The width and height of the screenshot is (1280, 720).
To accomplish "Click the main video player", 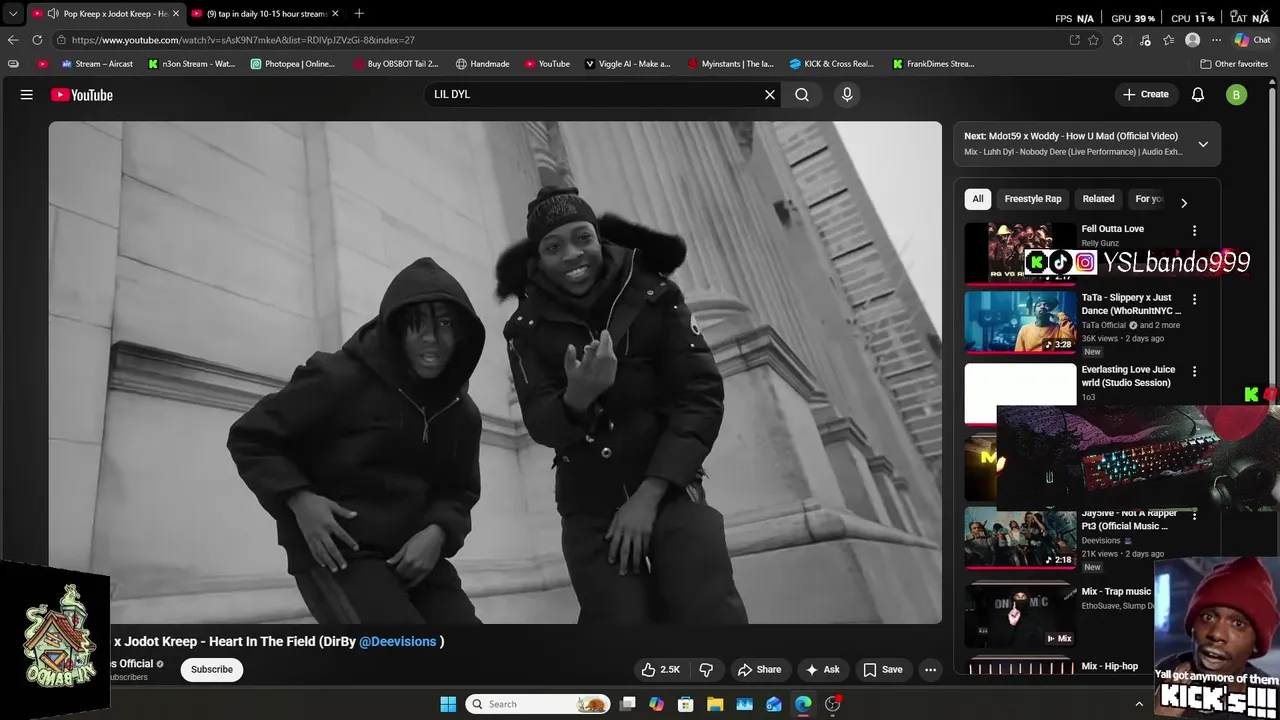I will (495, 373).
